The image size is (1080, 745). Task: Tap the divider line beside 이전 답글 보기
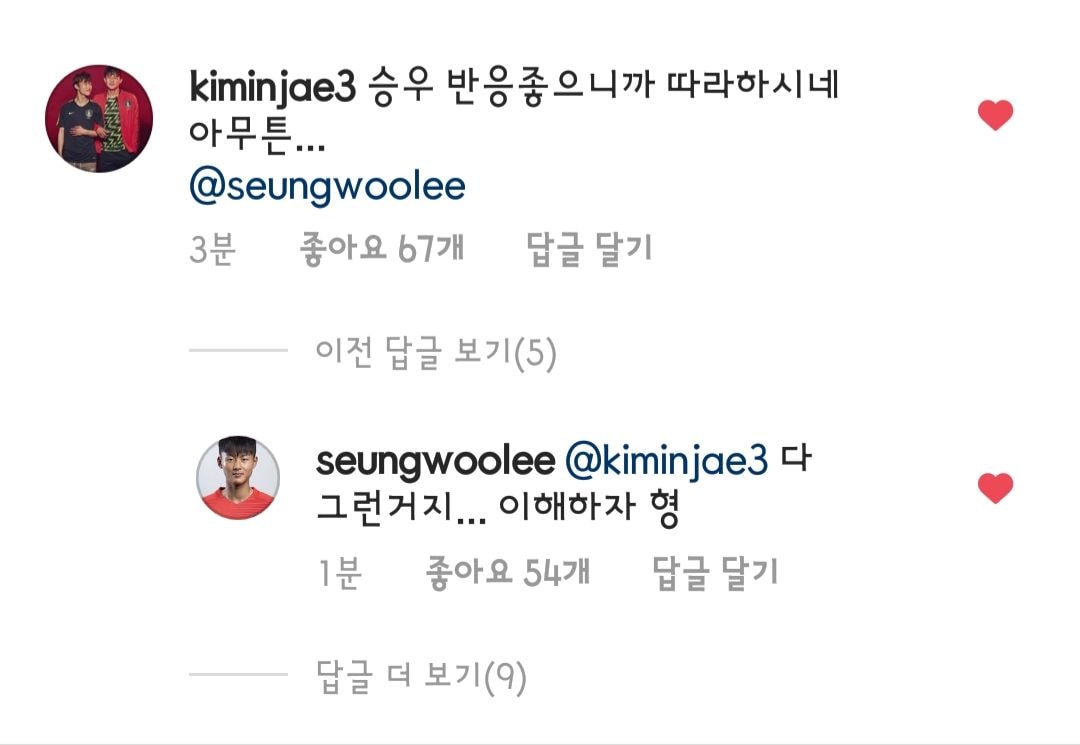tap(238, 350)
